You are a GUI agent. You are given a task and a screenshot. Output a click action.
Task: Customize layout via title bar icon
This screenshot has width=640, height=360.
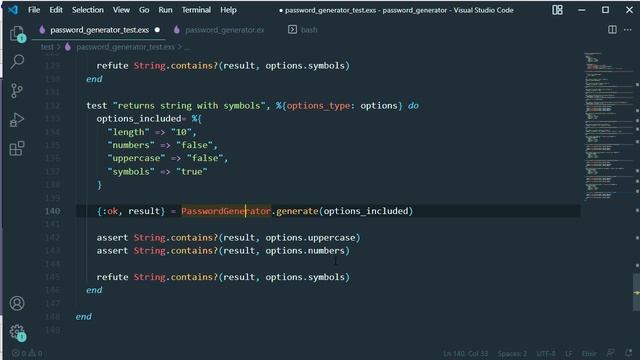557,10
